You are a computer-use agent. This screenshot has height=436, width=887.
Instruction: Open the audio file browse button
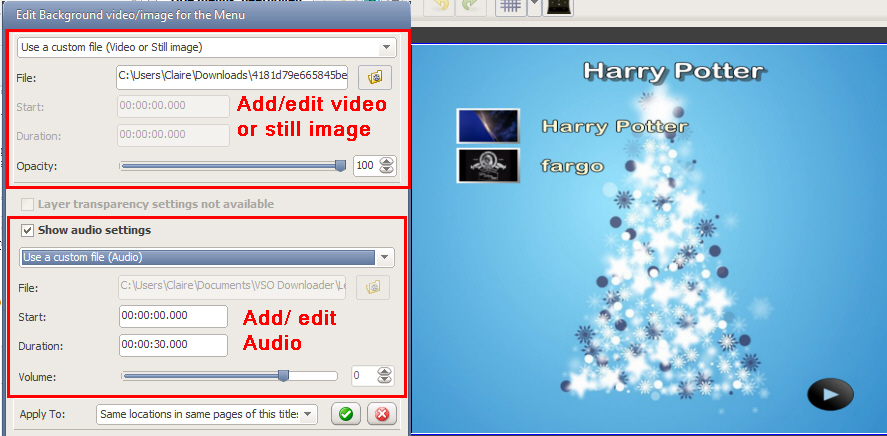pyautogui.click(x=373, y=288)
